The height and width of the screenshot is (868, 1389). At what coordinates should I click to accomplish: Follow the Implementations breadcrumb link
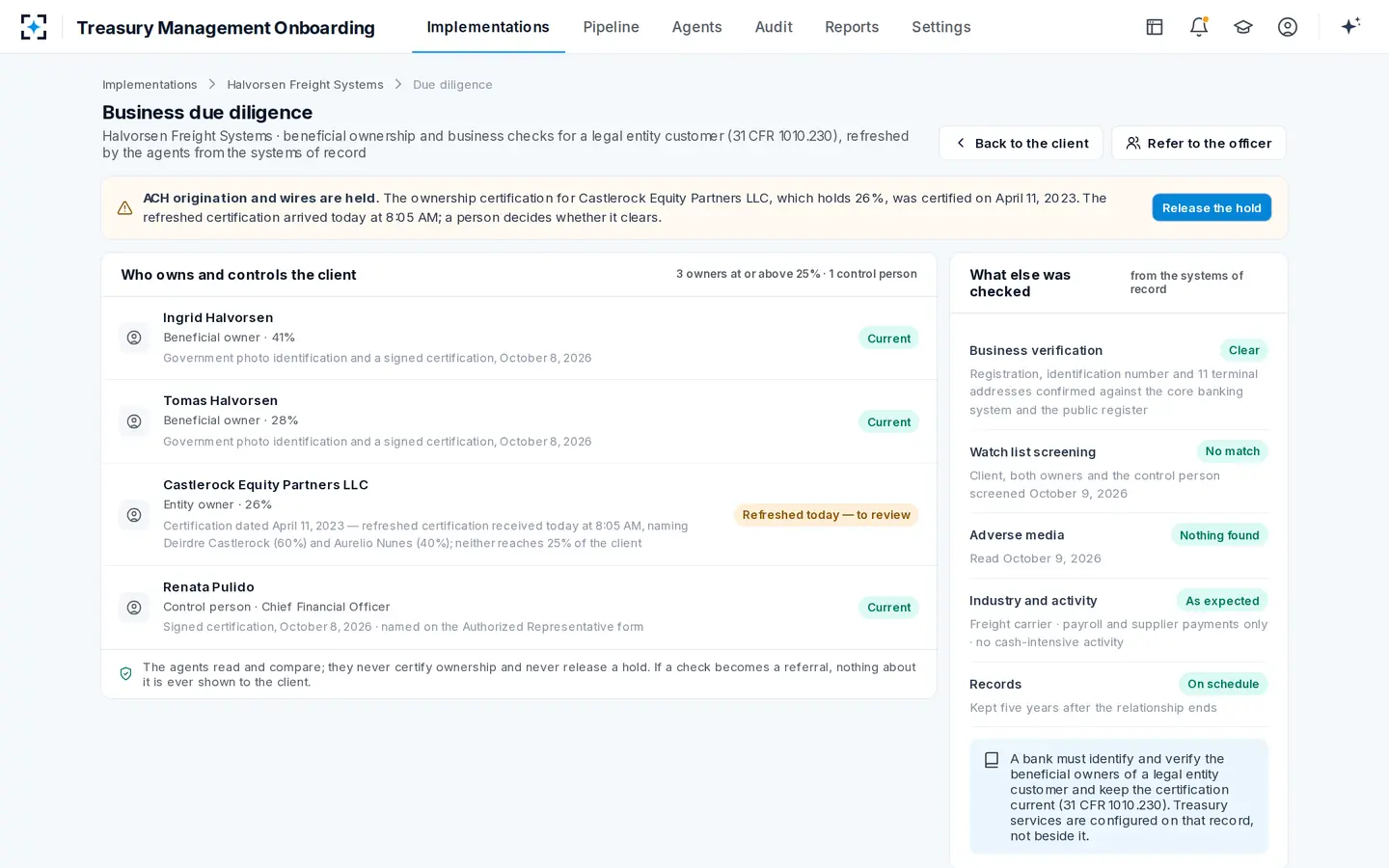click(150, 85)
